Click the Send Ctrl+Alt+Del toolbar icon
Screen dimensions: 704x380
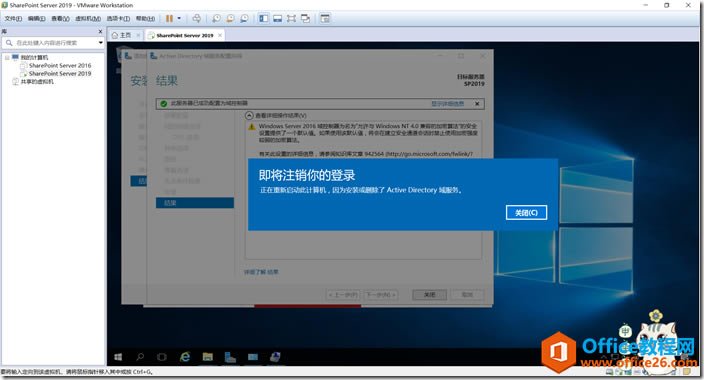coord(197,18)
